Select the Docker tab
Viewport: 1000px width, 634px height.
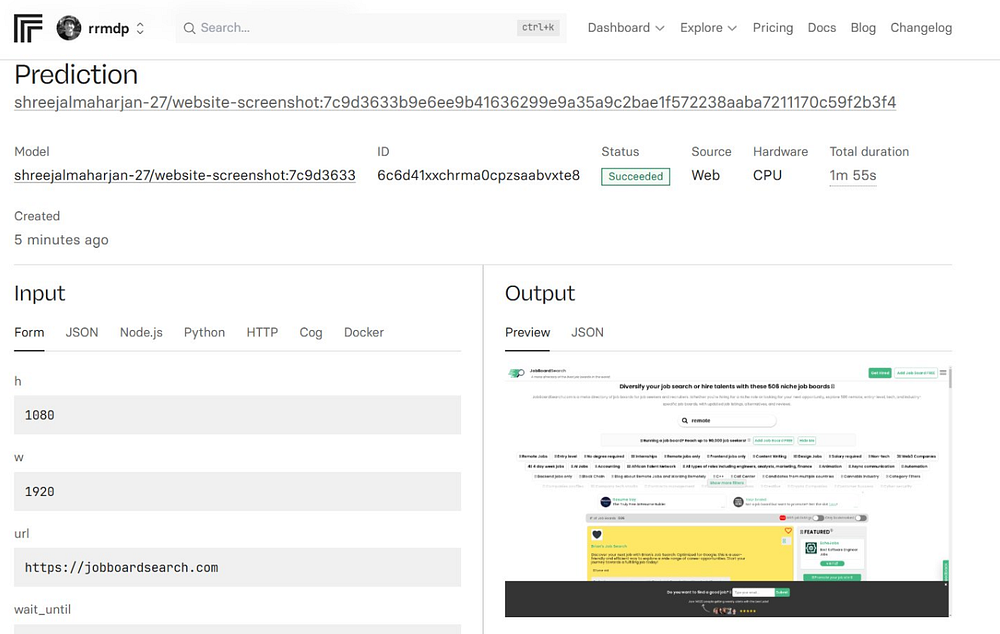tap(364, 332)
